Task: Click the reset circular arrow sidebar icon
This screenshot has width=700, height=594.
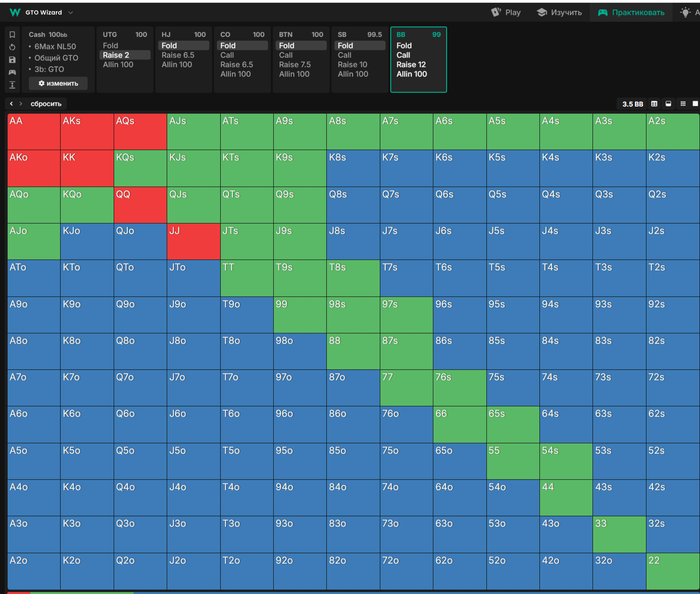Action: 12,47
